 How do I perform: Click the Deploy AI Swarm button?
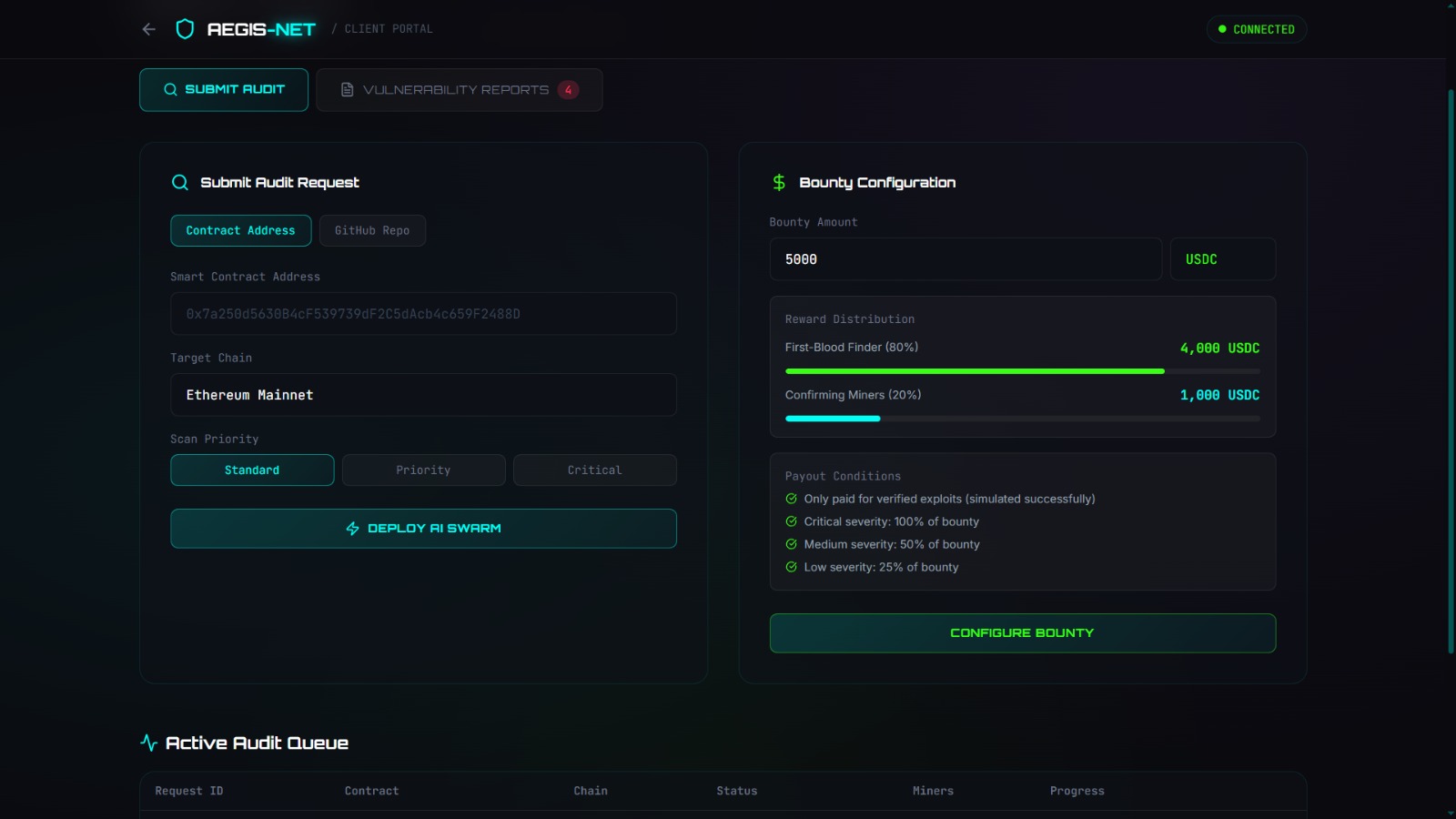click(x=423, y=529)
